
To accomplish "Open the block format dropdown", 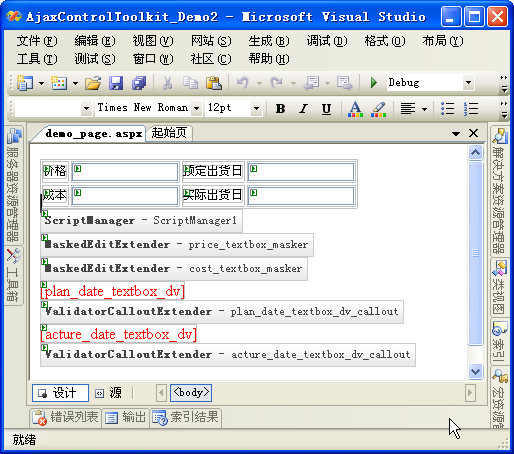I will [86, 108].
